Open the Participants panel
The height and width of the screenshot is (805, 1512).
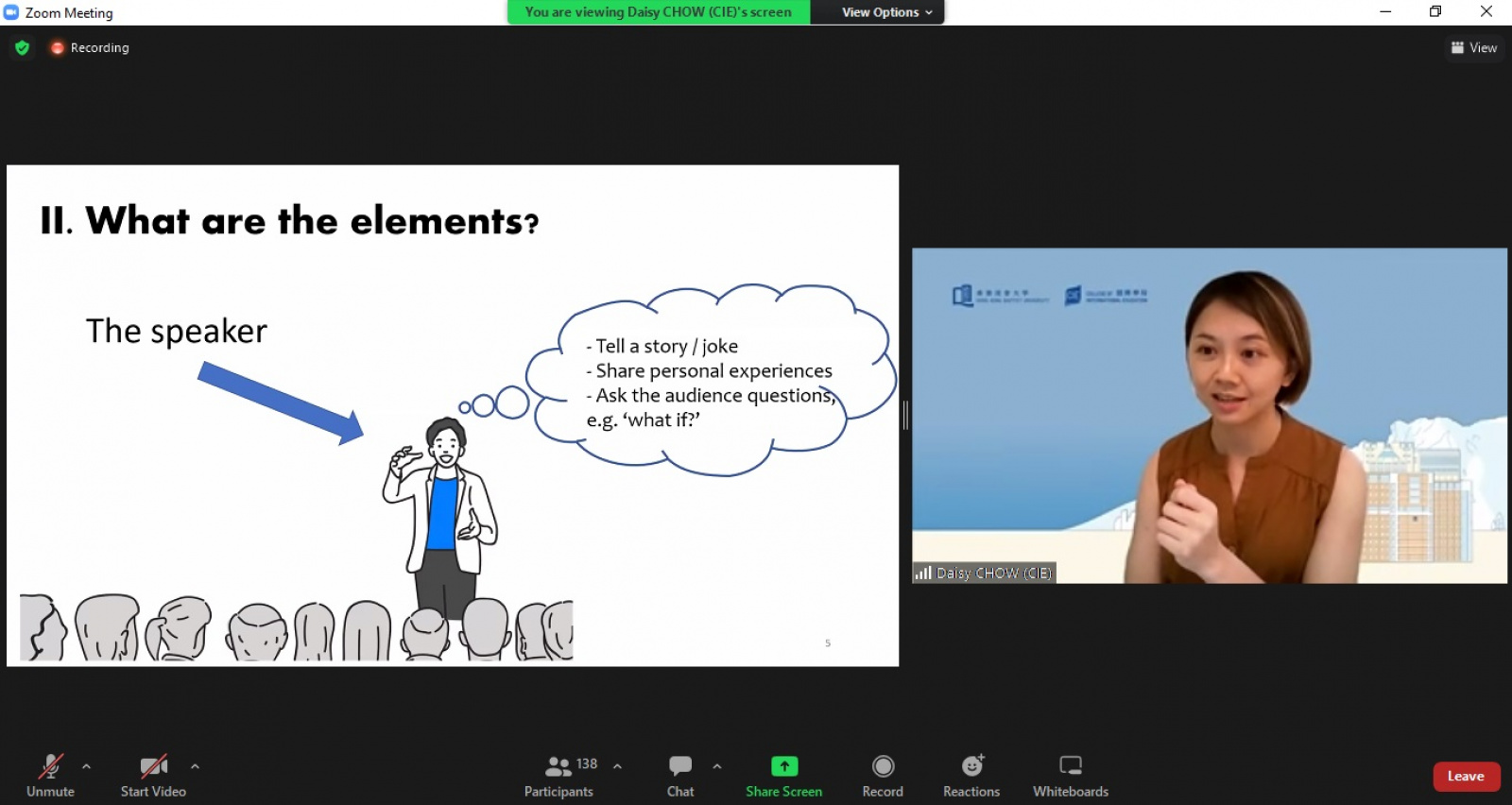click(559, 775)
